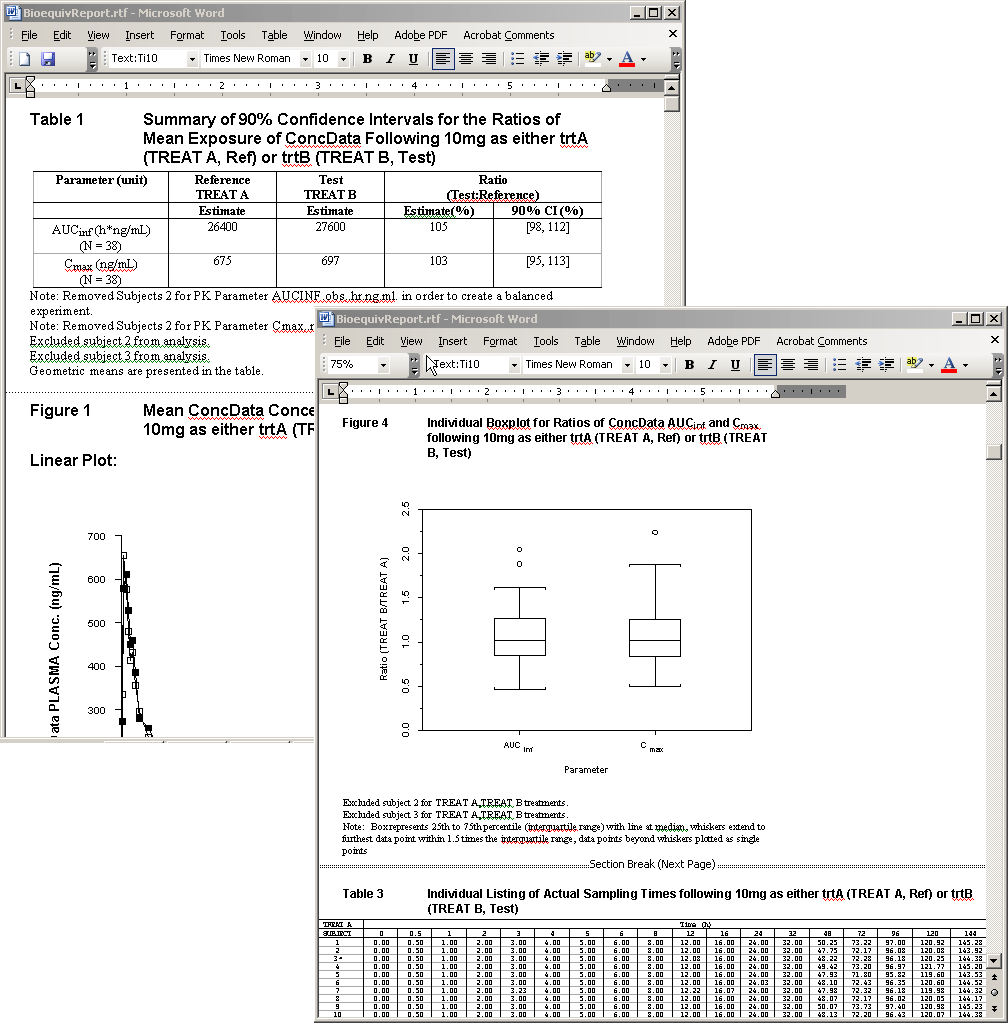
Task: Click Decrease Indent icon in front window
Action: click(863, 365)
